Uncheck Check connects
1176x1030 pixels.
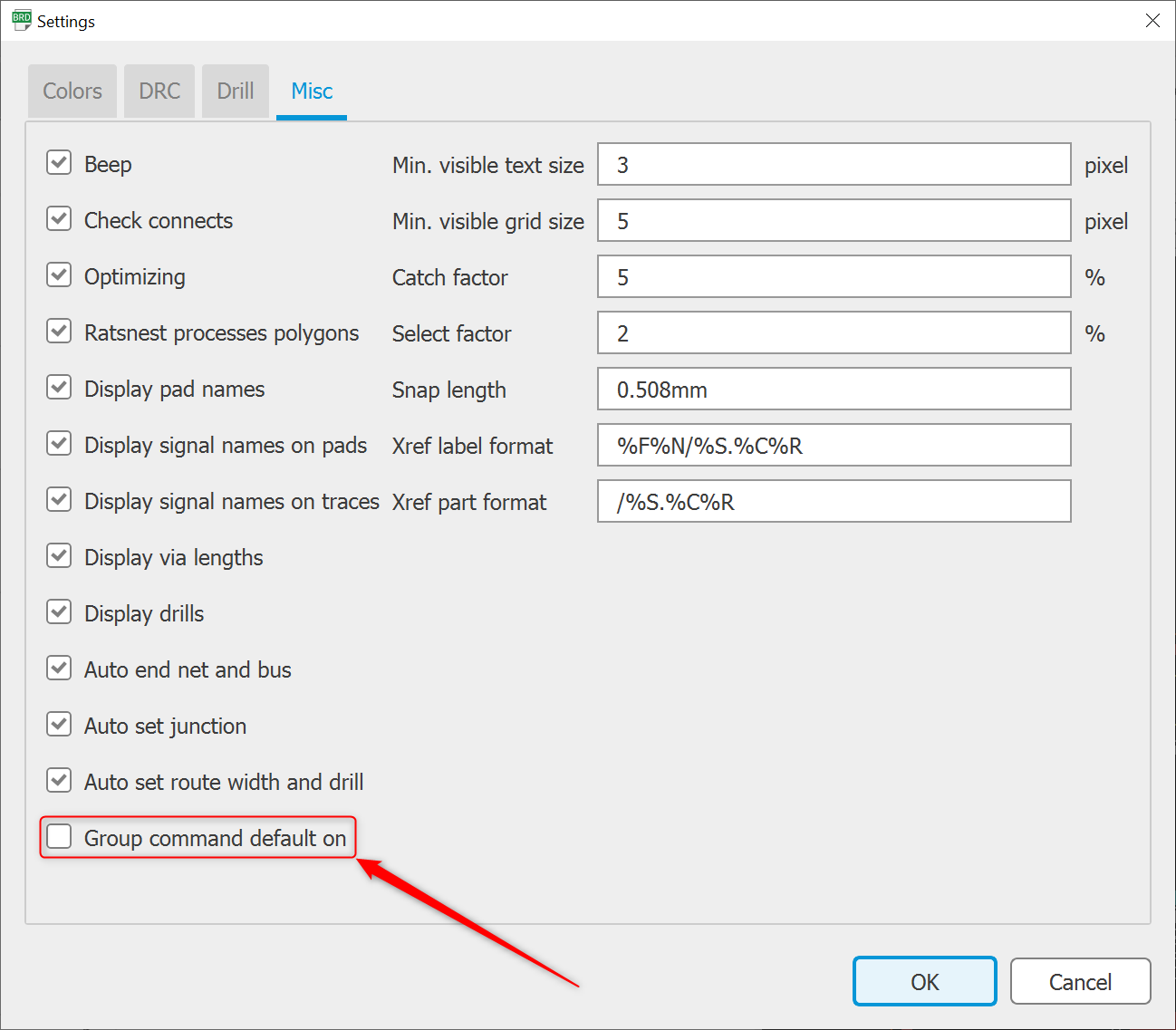58,218
